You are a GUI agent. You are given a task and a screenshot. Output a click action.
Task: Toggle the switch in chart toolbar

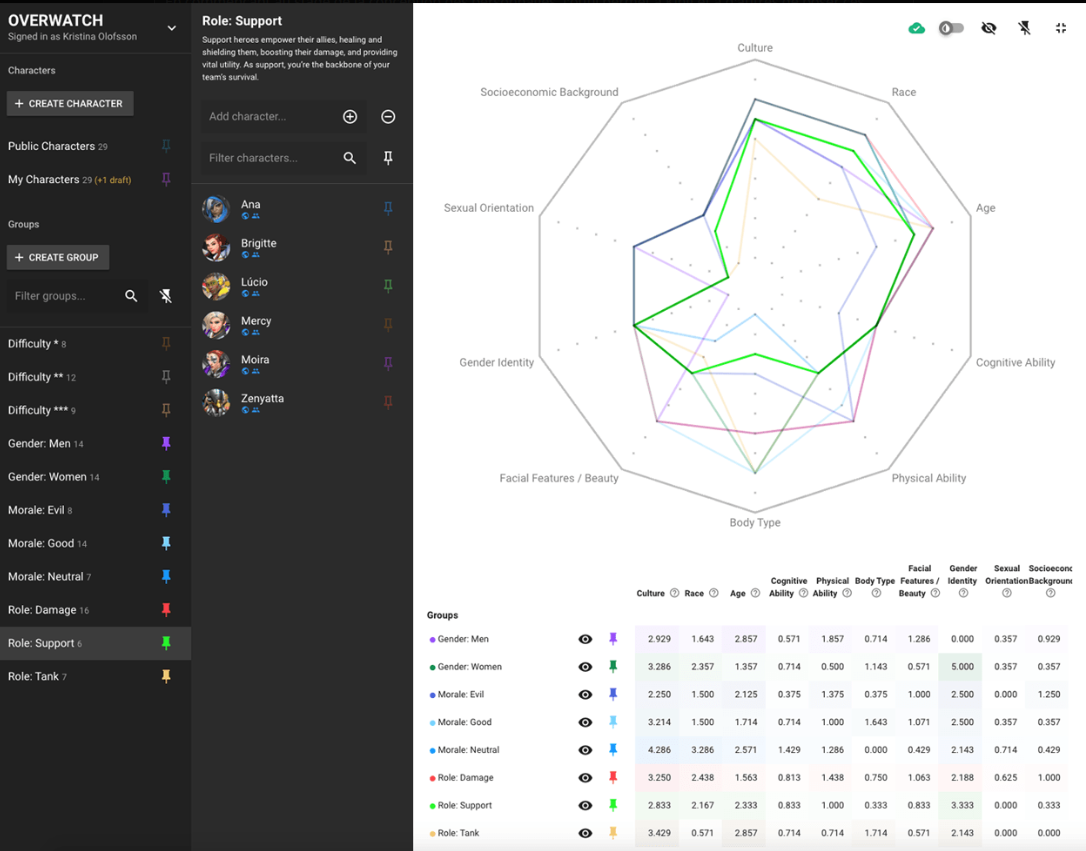pyautogui.click(x=951, y=28)
